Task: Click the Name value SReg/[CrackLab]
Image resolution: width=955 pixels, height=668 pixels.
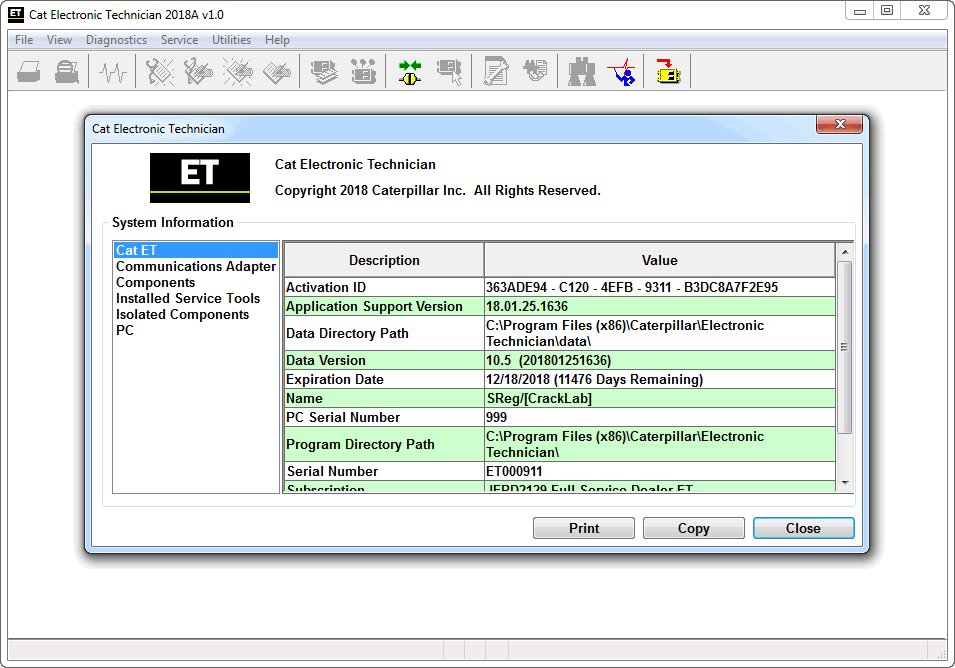Action: coord(660,398)
